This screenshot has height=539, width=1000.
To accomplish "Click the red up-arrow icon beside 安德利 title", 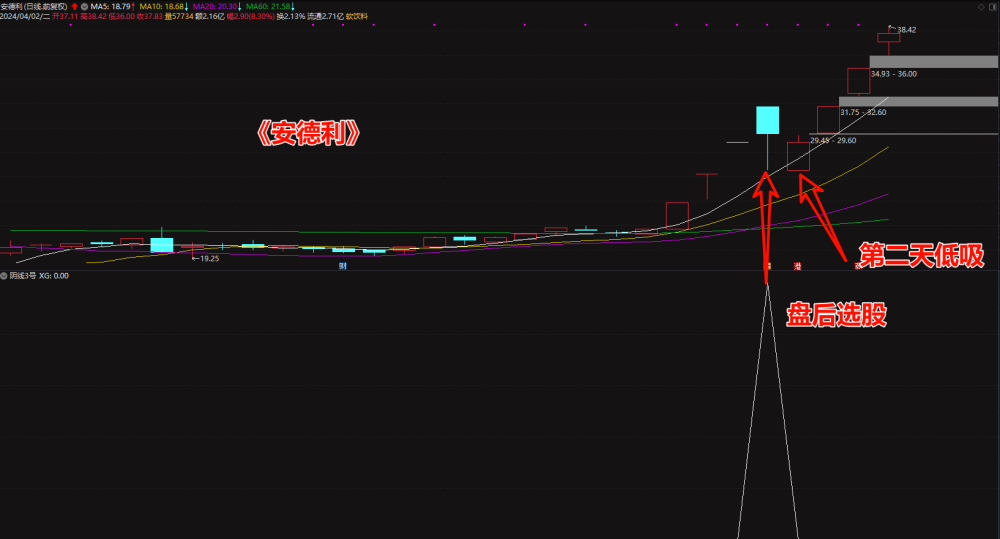I will 75,6.
